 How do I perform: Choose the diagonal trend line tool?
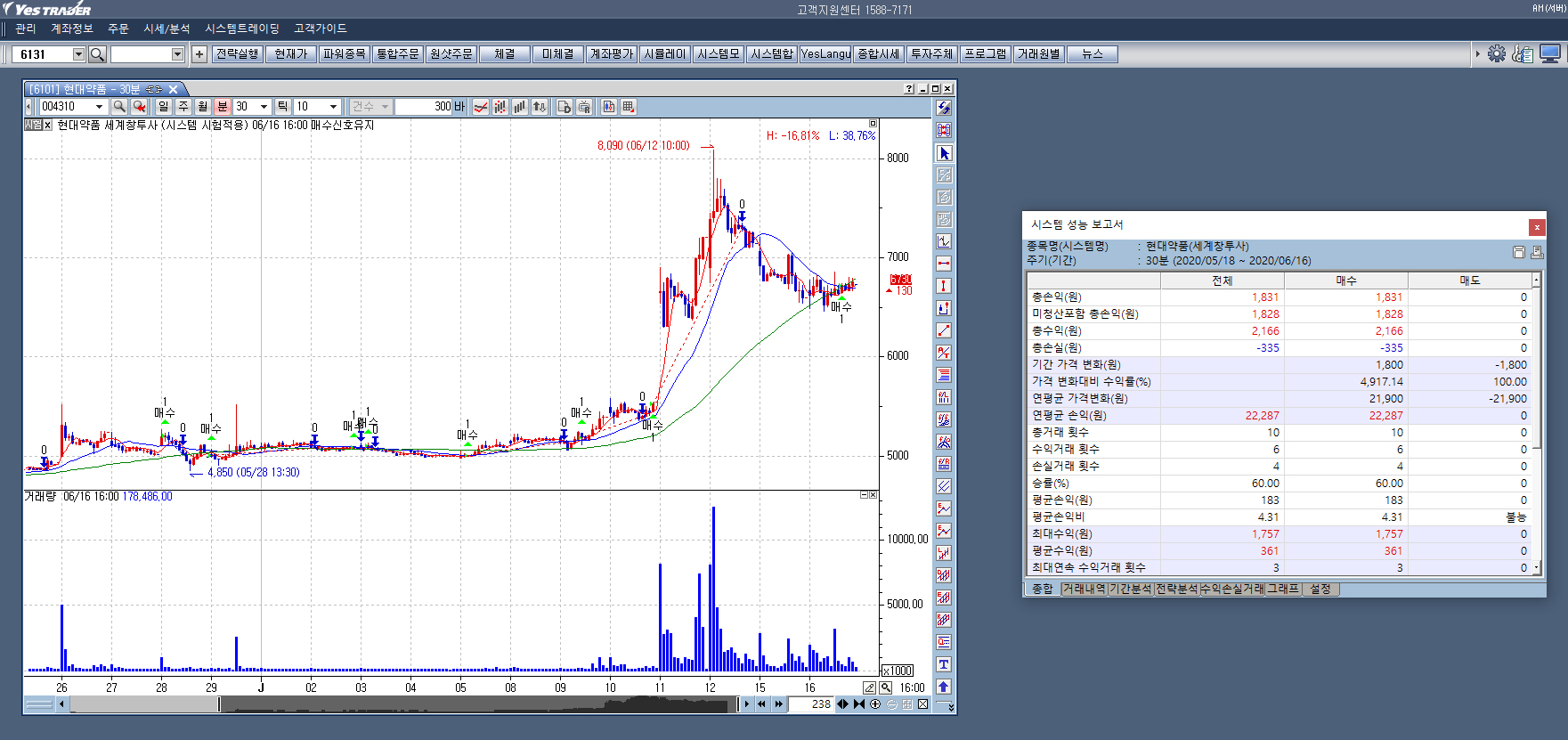944,330
